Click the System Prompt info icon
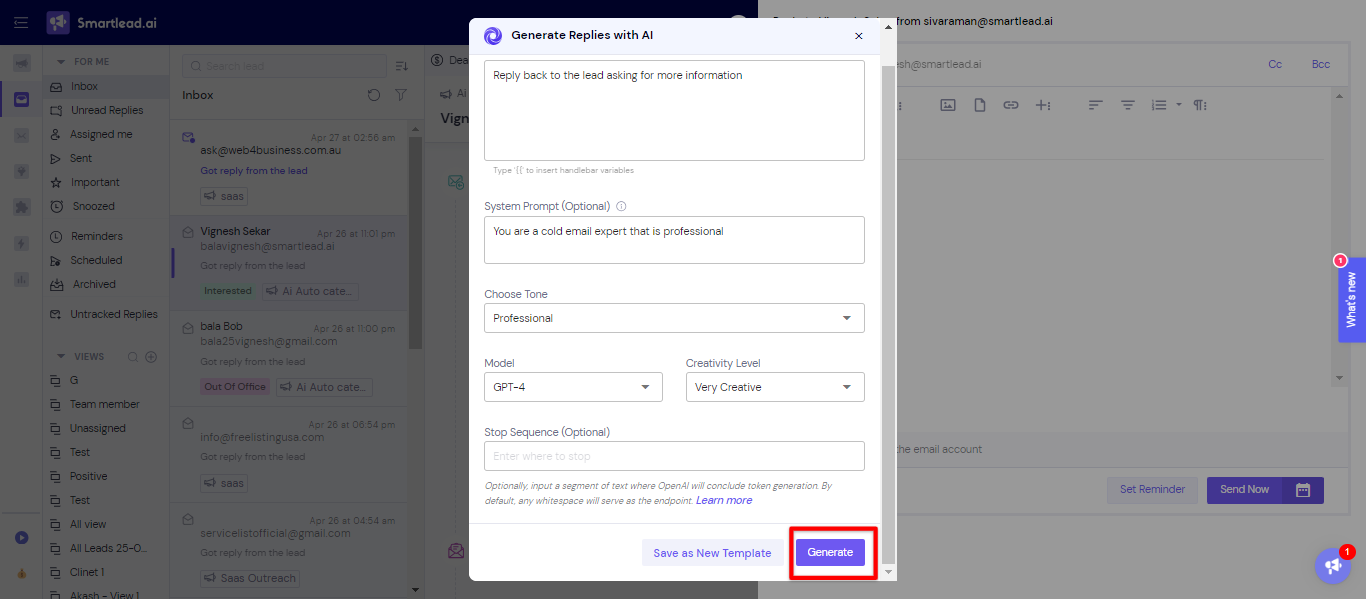The image size is (1366, 599). pos(621,207)
